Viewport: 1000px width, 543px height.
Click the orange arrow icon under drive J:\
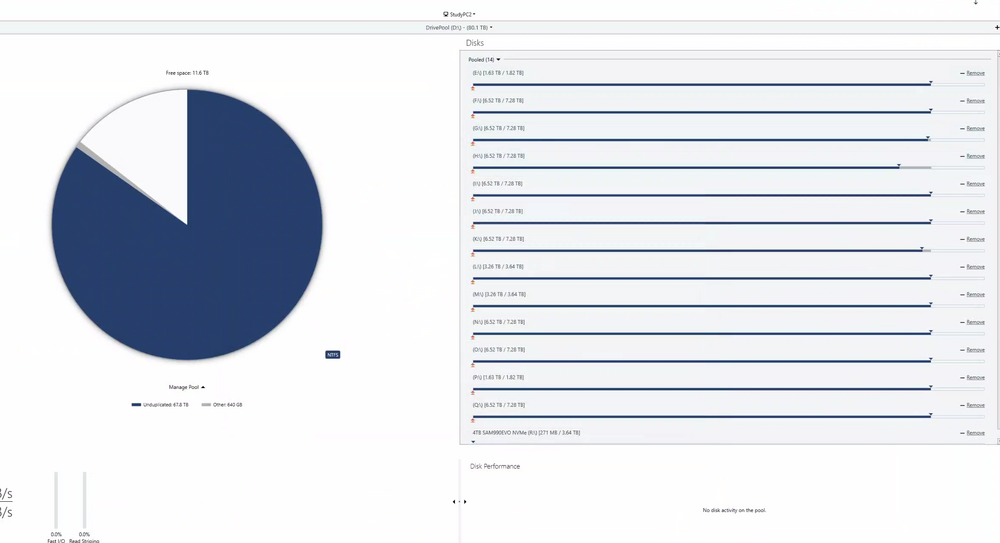point(473,227)
